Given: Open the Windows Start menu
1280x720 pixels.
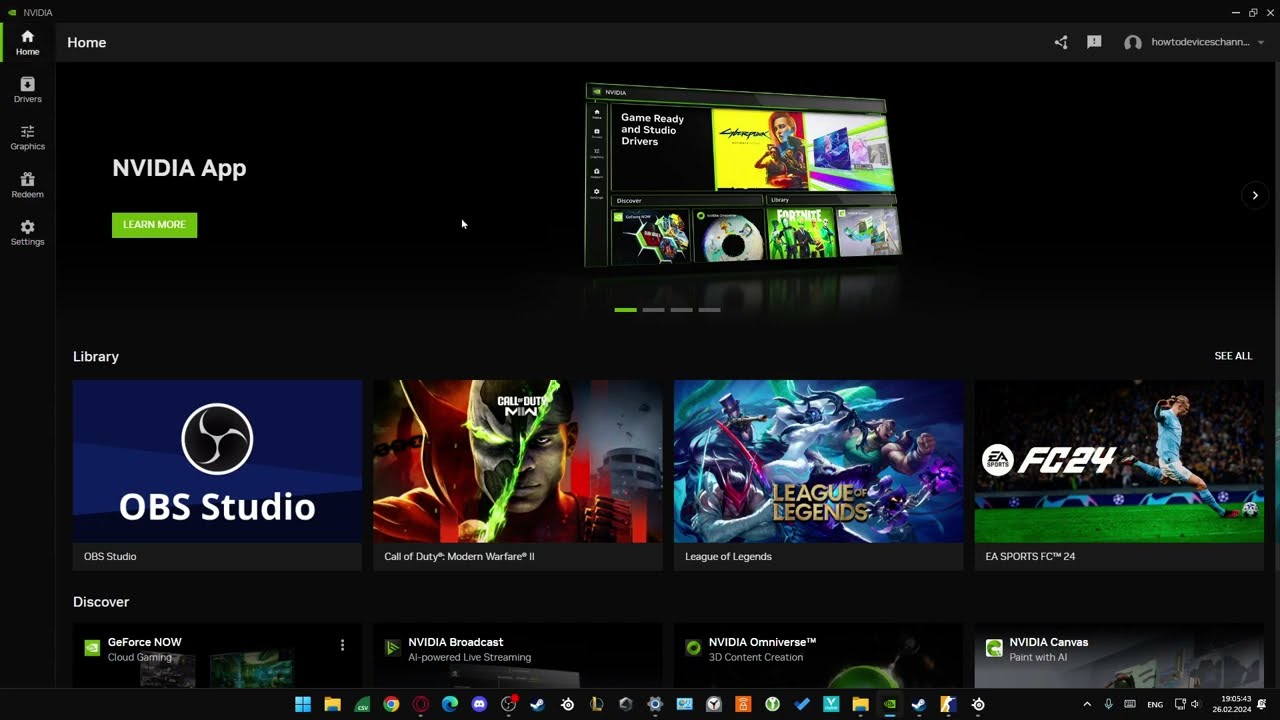Looking at the screenshot, I should (303, 704).
